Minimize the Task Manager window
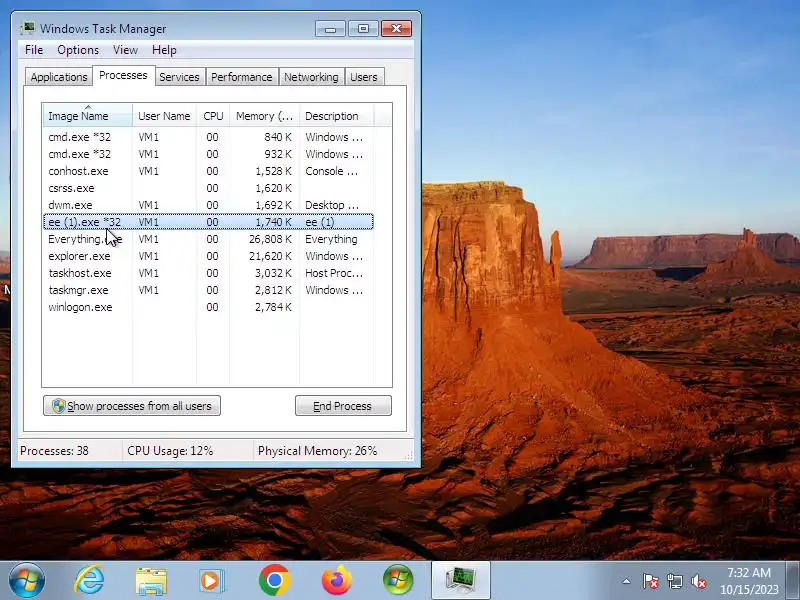 pyautogui.click(x=330, y=29)
